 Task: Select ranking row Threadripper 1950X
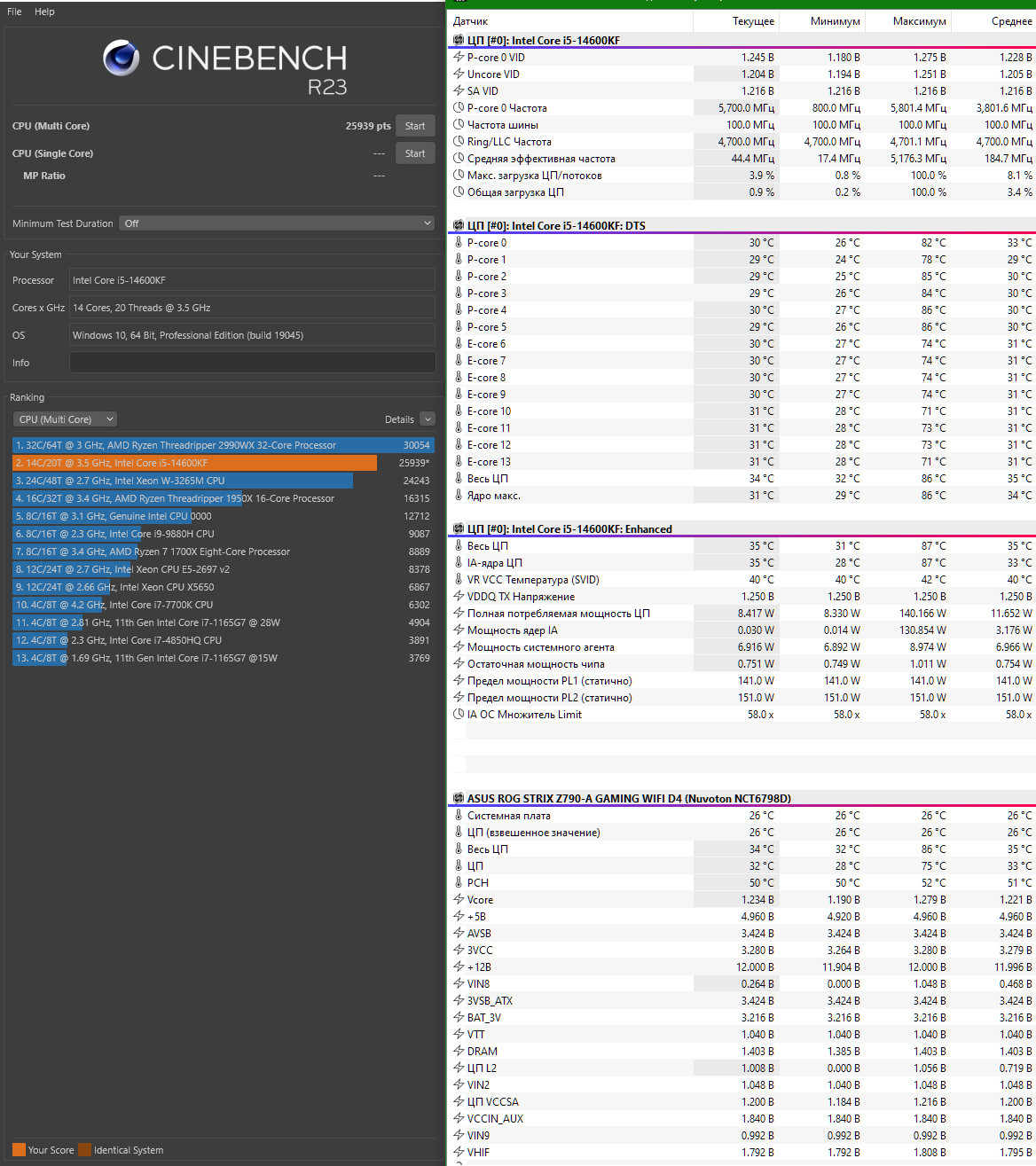click(223, 498)
